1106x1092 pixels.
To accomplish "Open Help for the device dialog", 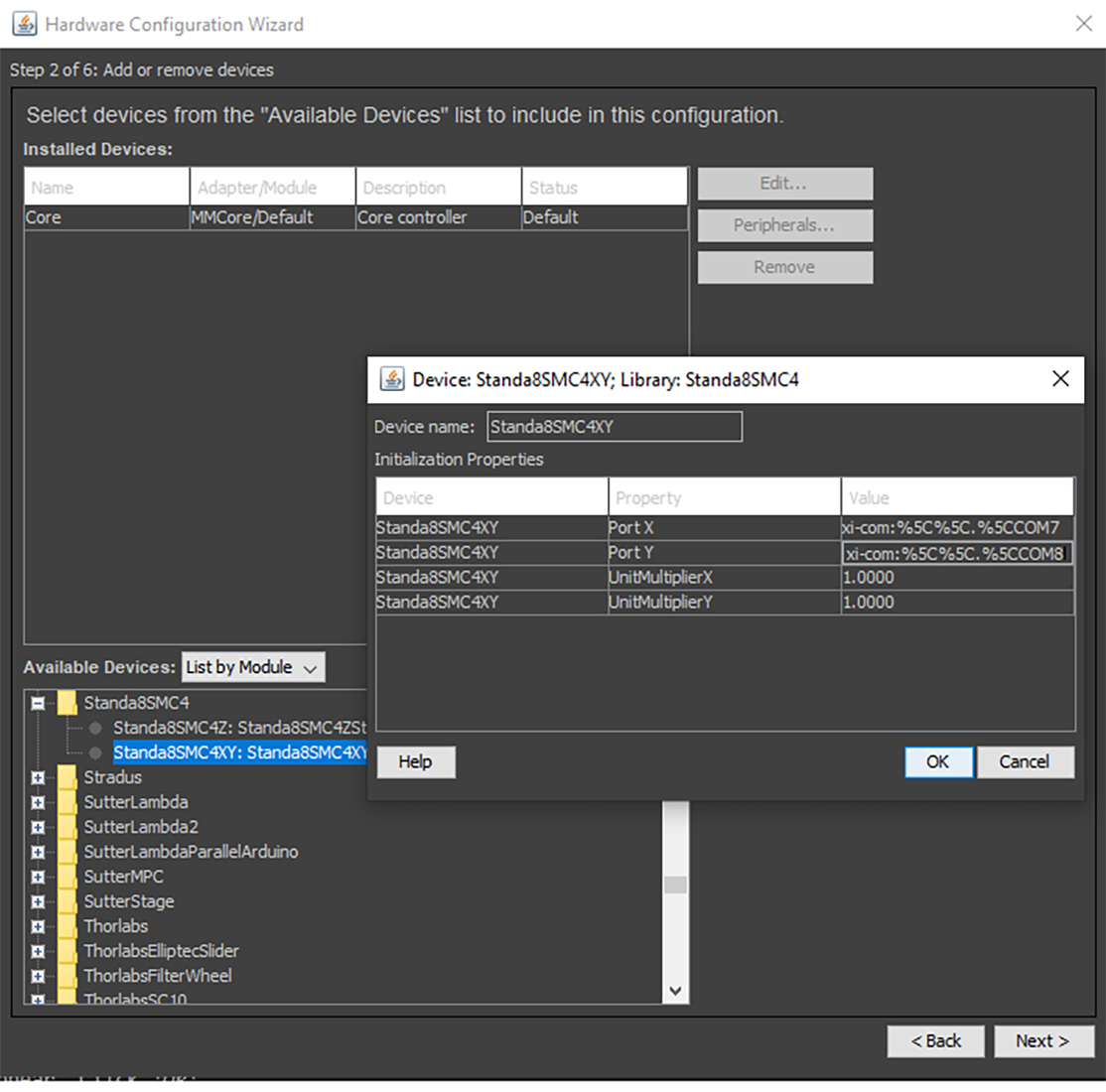I will click(x=415, y=761).
